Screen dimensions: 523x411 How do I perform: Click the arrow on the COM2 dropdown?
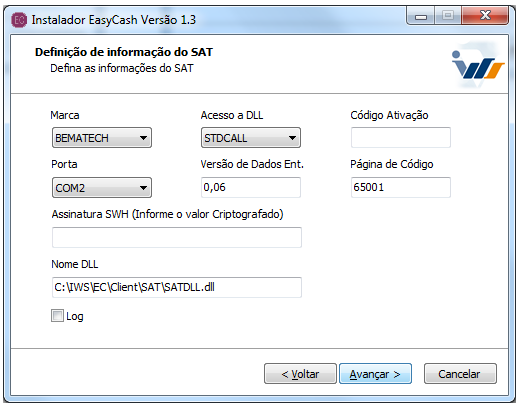click(x=143, y=188)
